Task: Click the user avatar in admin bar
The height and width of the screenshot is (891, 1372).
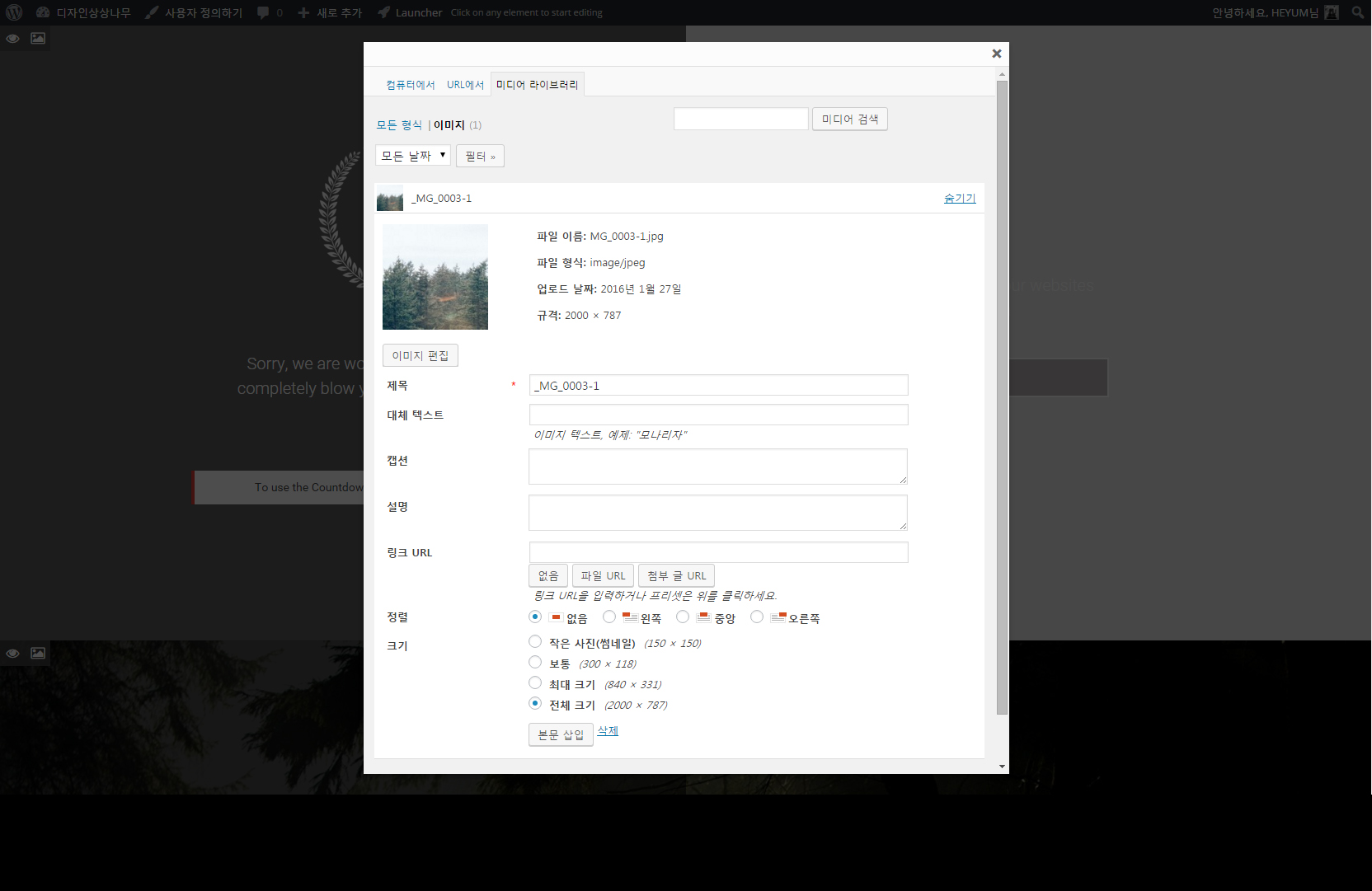Action: point(1331,12)
